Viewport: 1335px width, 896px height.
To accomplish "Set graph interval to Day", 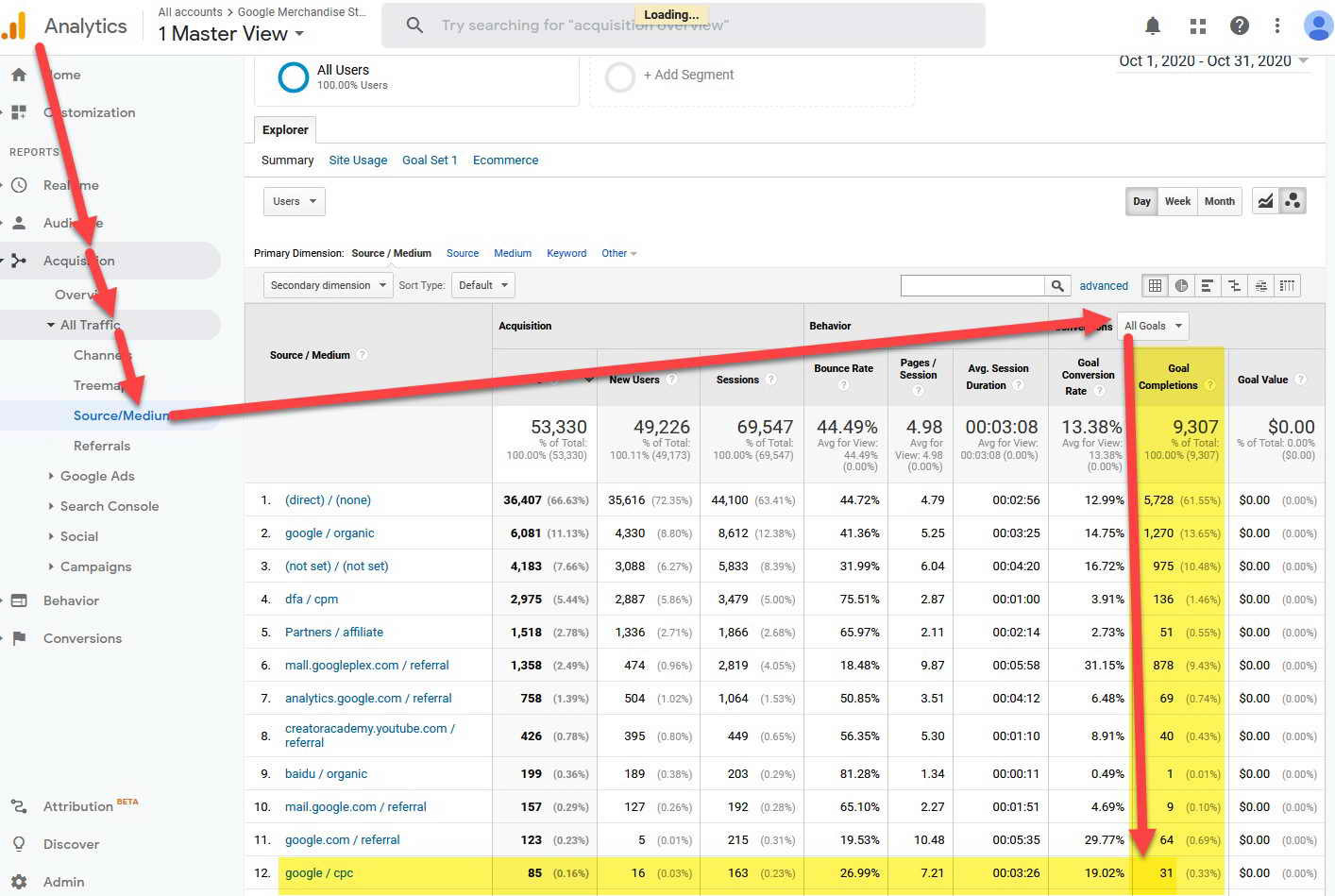I will point(1141,201).
